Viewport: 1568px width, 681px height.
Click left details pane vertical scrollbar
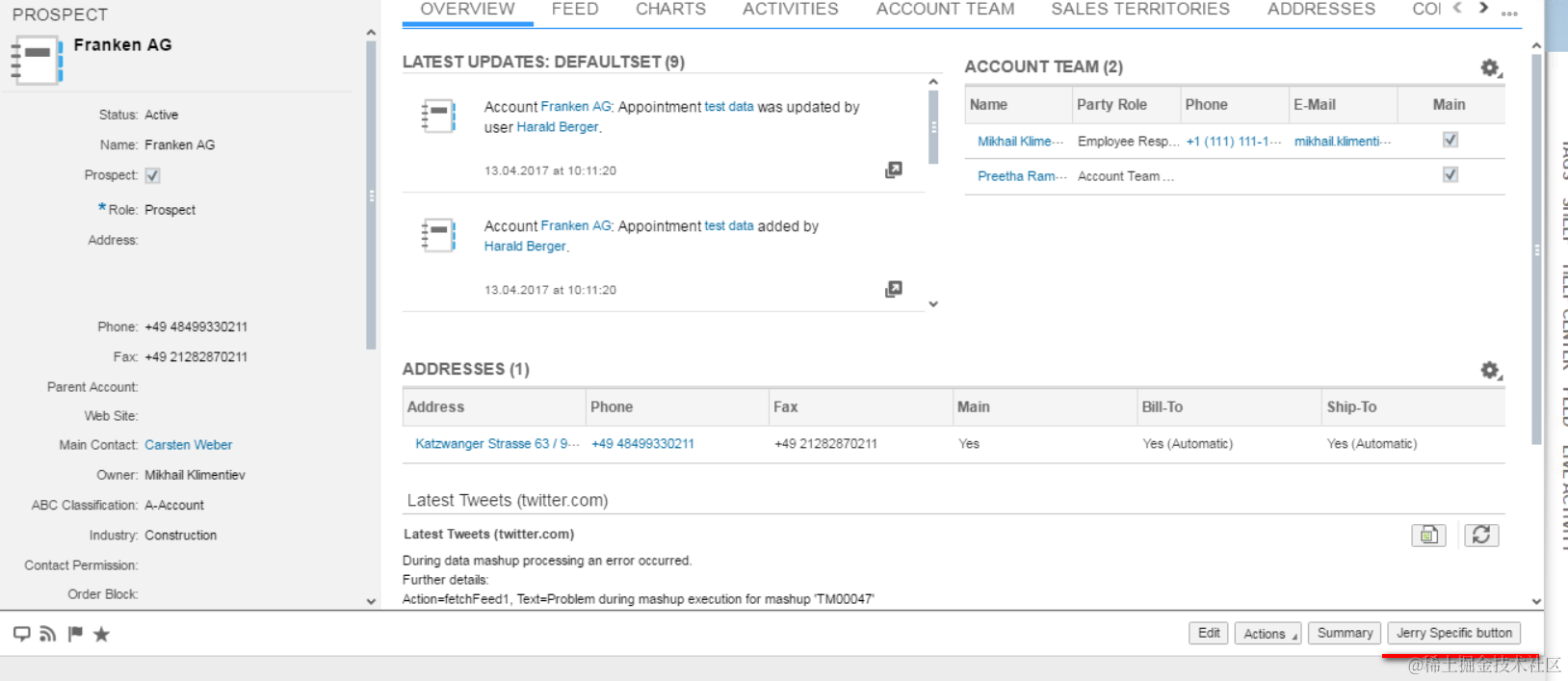(x=371, y=196)
